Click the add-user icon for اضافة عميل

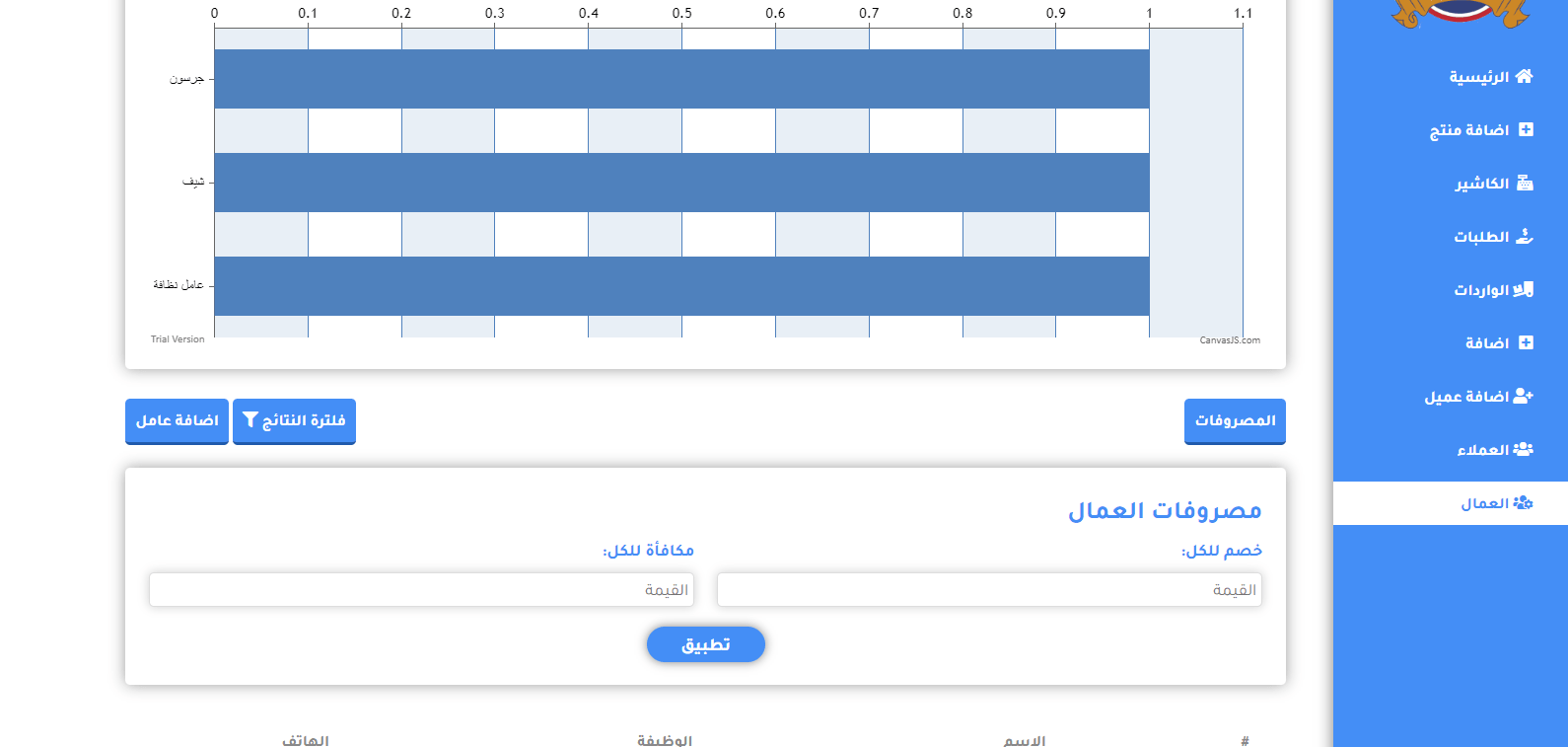tap(1524, 397)
